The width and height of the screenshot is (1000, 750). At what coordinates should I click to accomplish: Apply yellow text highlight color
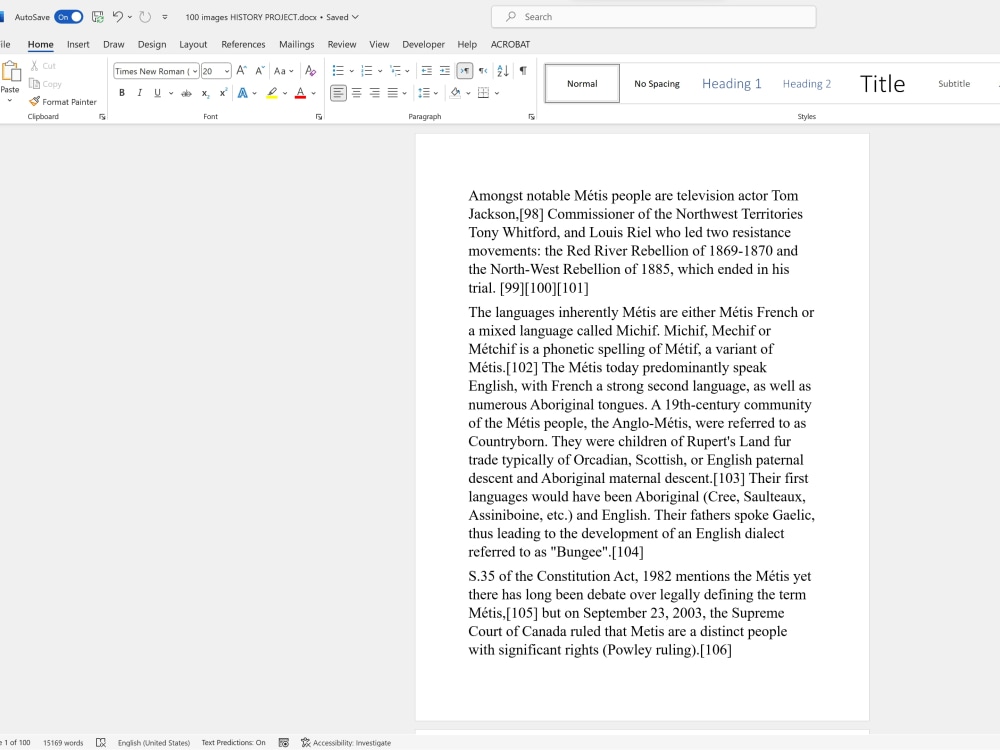pos(272,93)
